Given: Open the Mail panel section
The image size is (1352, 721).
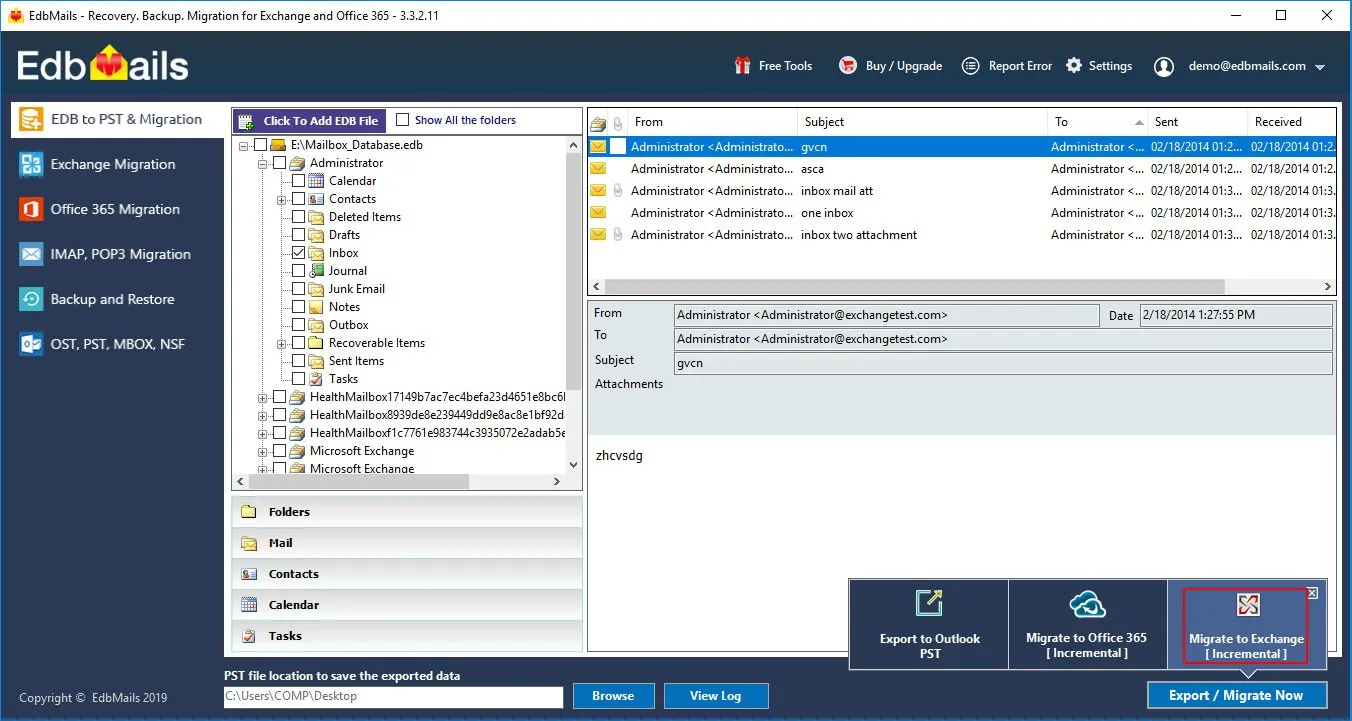Looking at the screenshot, I should [407, 543].
